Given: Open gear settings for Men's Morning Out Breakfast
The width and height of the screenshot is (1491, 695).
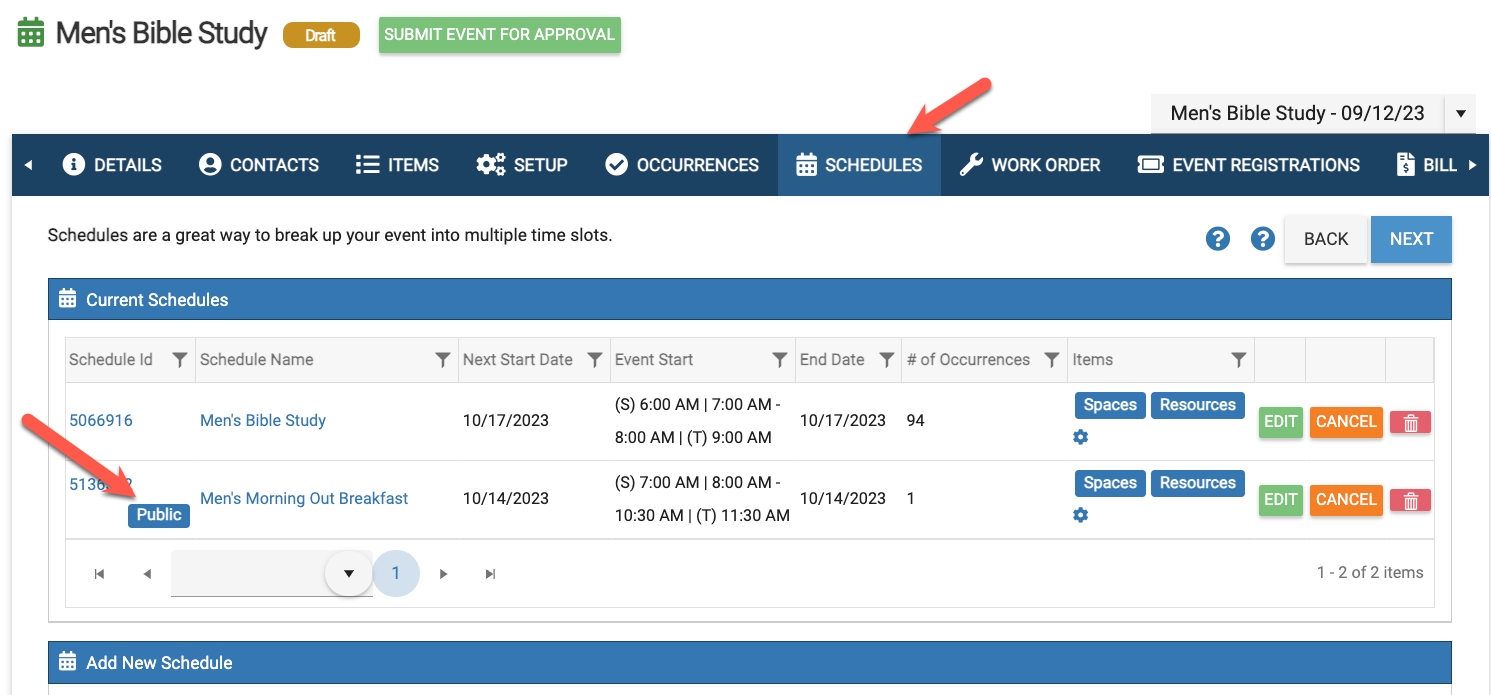Looking at the screenshot, I should click(x=1080, y=515).
